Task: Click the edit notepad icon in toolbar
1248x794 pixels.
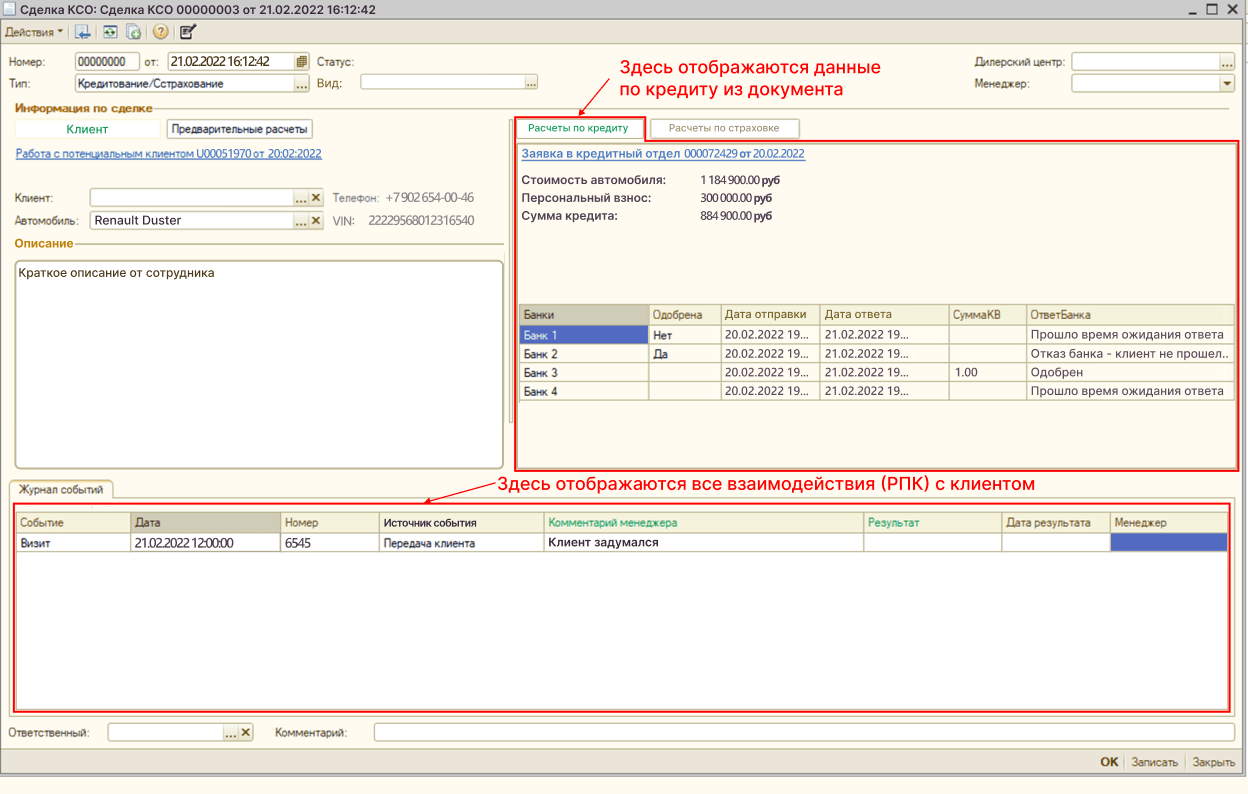Action: [x=188, y=32]
